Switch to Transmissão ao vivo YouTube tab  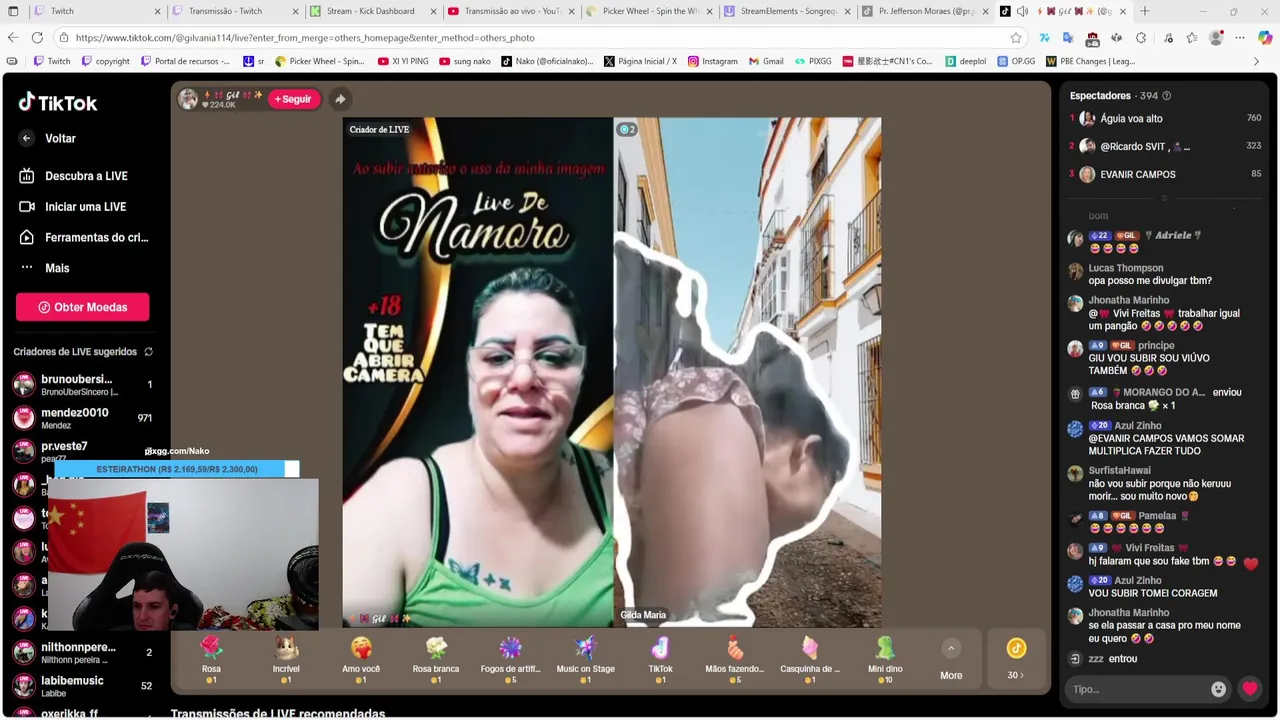512,11
